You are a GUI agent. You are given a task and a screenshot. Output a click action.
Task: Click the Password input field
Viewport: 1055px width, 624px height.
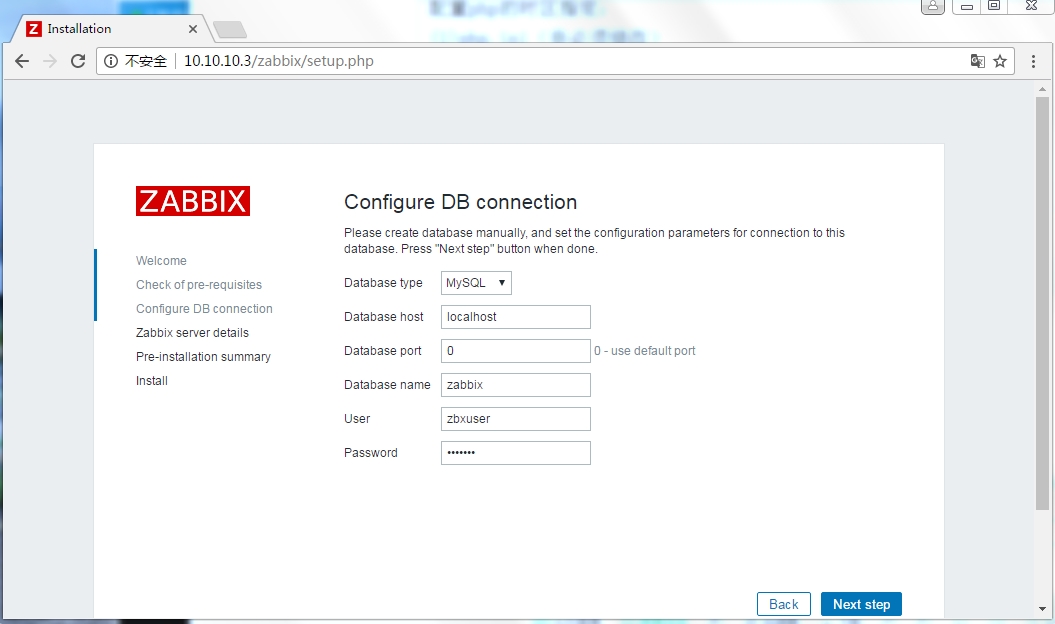pyautogui.click(x=516, y=453)
